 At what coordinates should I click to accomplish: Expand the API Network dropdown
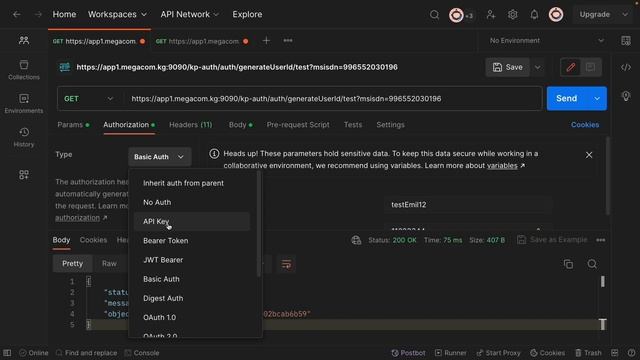click(189, 14)
